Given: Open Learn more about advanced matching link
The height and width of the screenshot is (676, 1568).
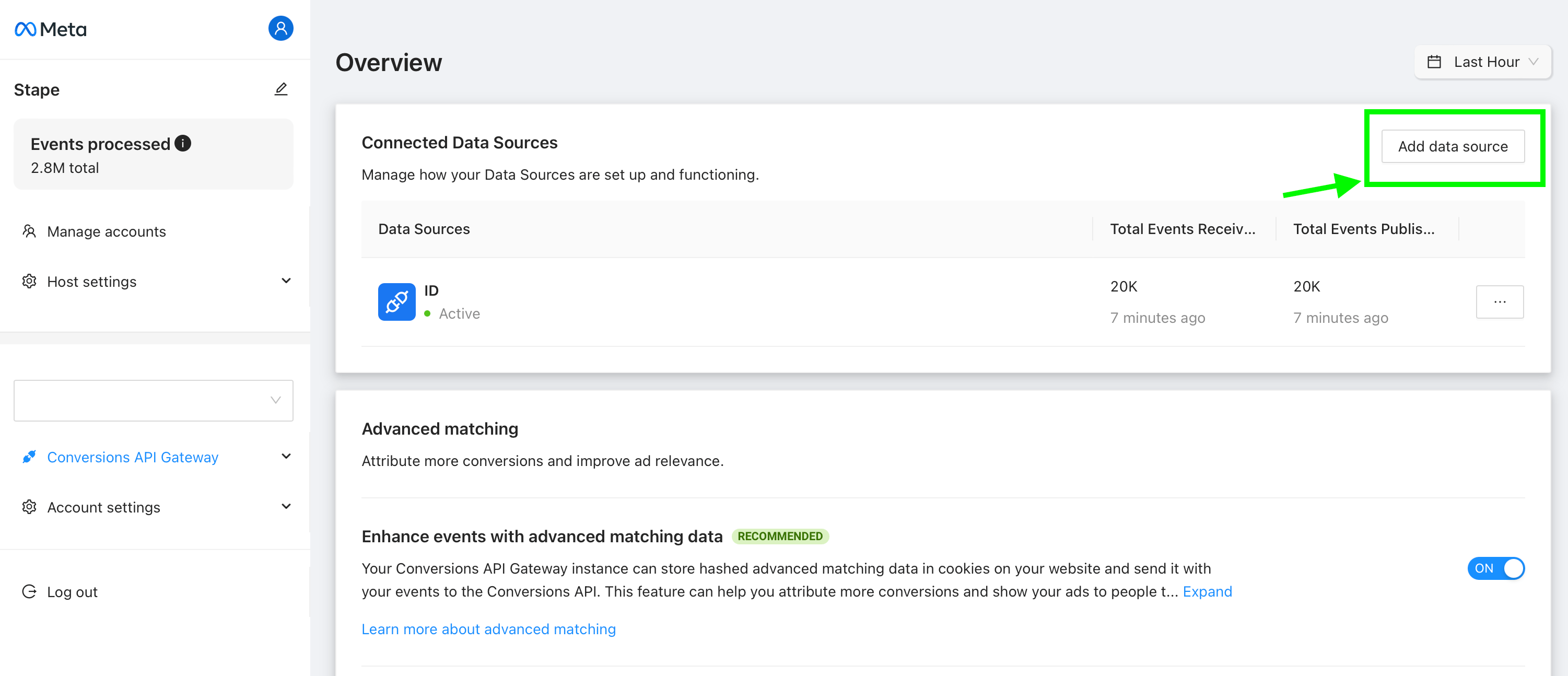Looking at the screenshot, I should pos(489,629).
